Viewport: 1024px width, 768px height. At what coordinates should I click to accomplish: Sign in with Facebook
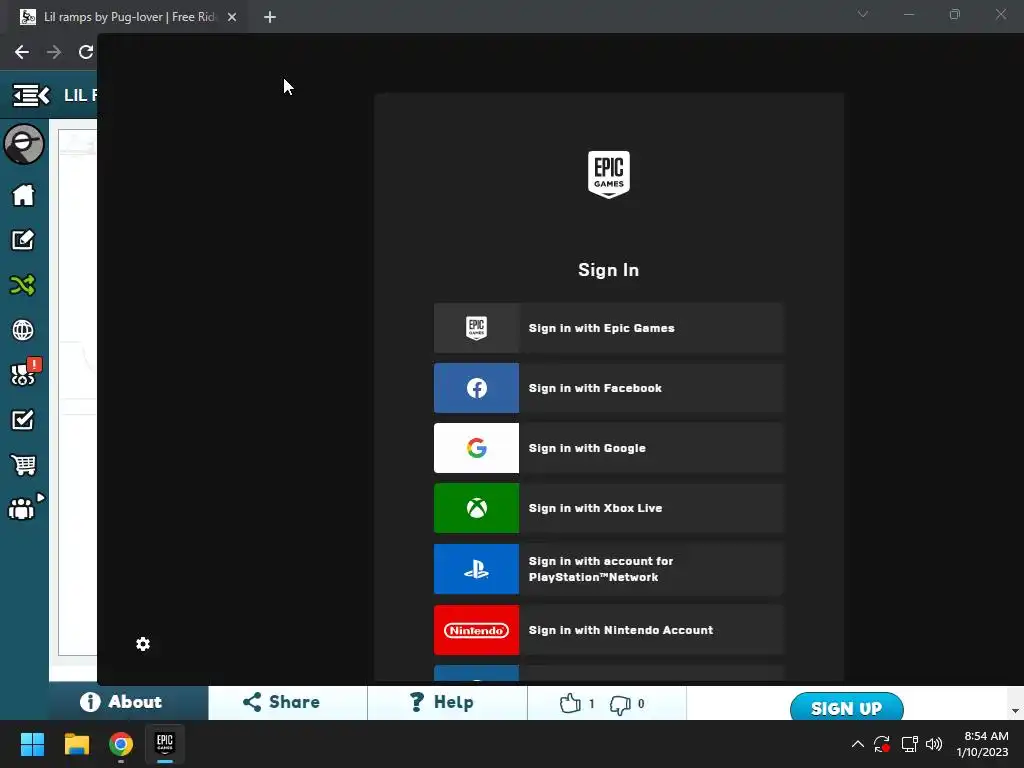coord(608,388)
